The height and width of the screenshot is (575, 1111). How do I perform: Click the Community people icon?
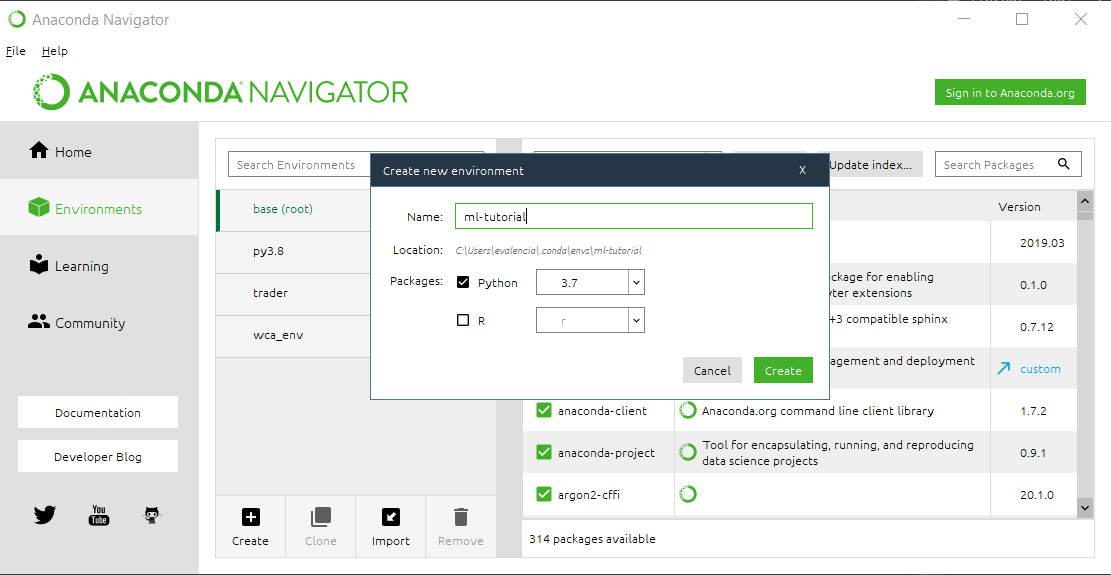38,322
